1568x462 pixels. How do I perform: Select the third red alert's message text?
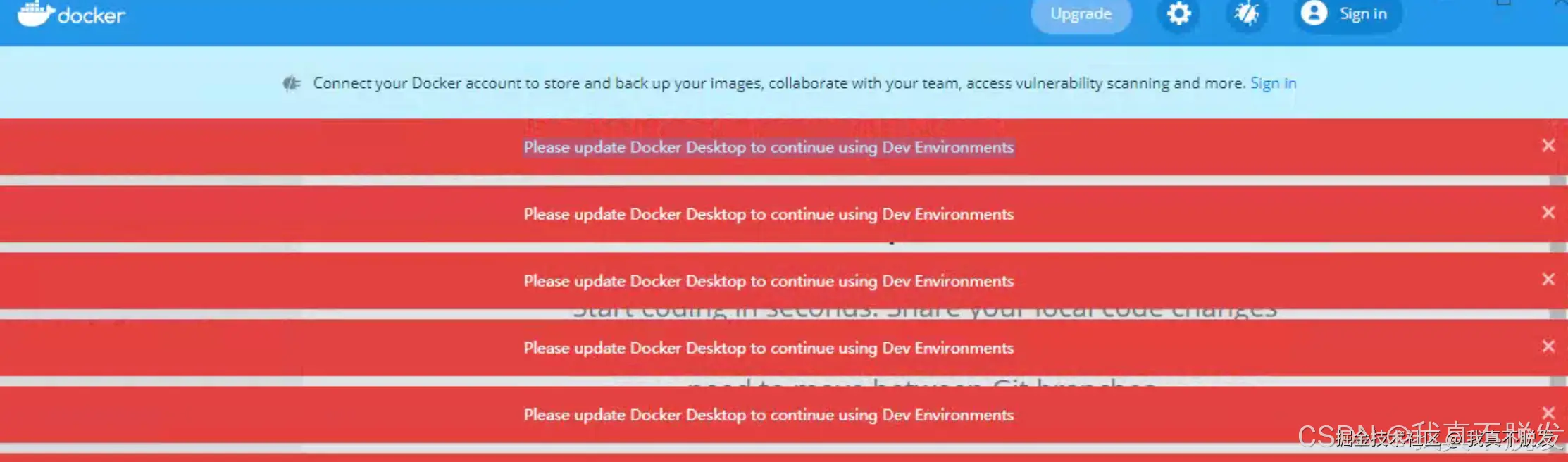click(x=769, y=281)
